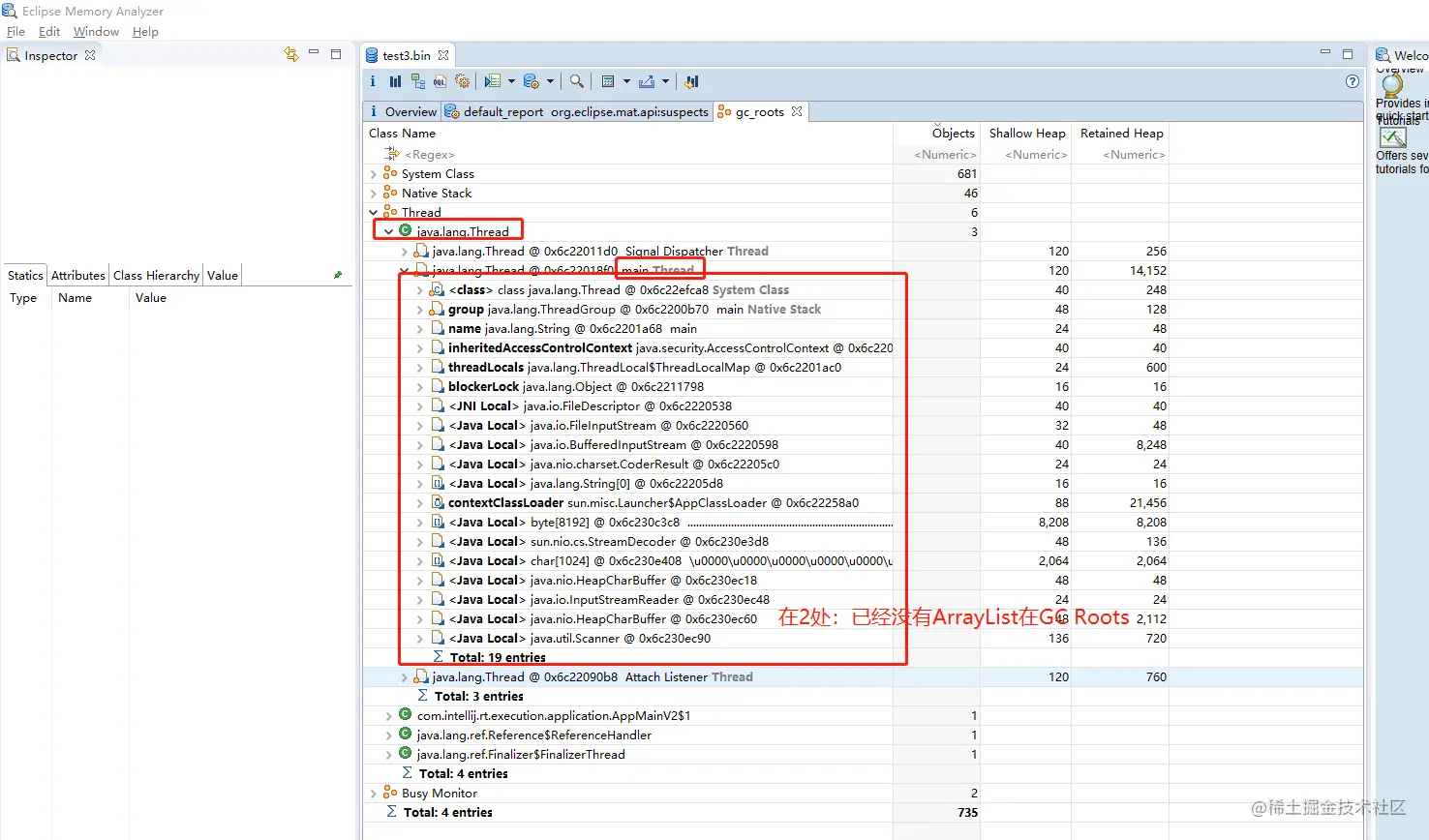Image resolution: width=1429 pixels, height=840 pixels.
Task: Open the report dropdown arrow
Action: 511,81
